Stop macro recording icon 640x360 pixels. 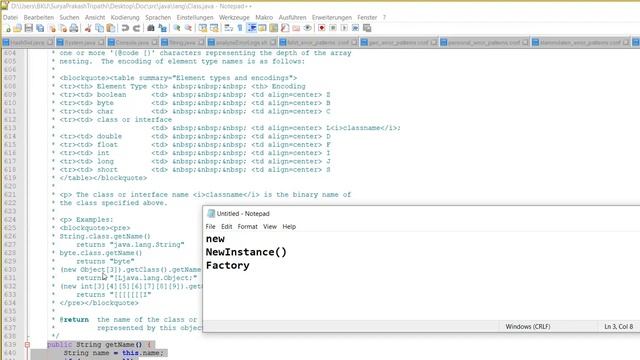pos(333,28)
